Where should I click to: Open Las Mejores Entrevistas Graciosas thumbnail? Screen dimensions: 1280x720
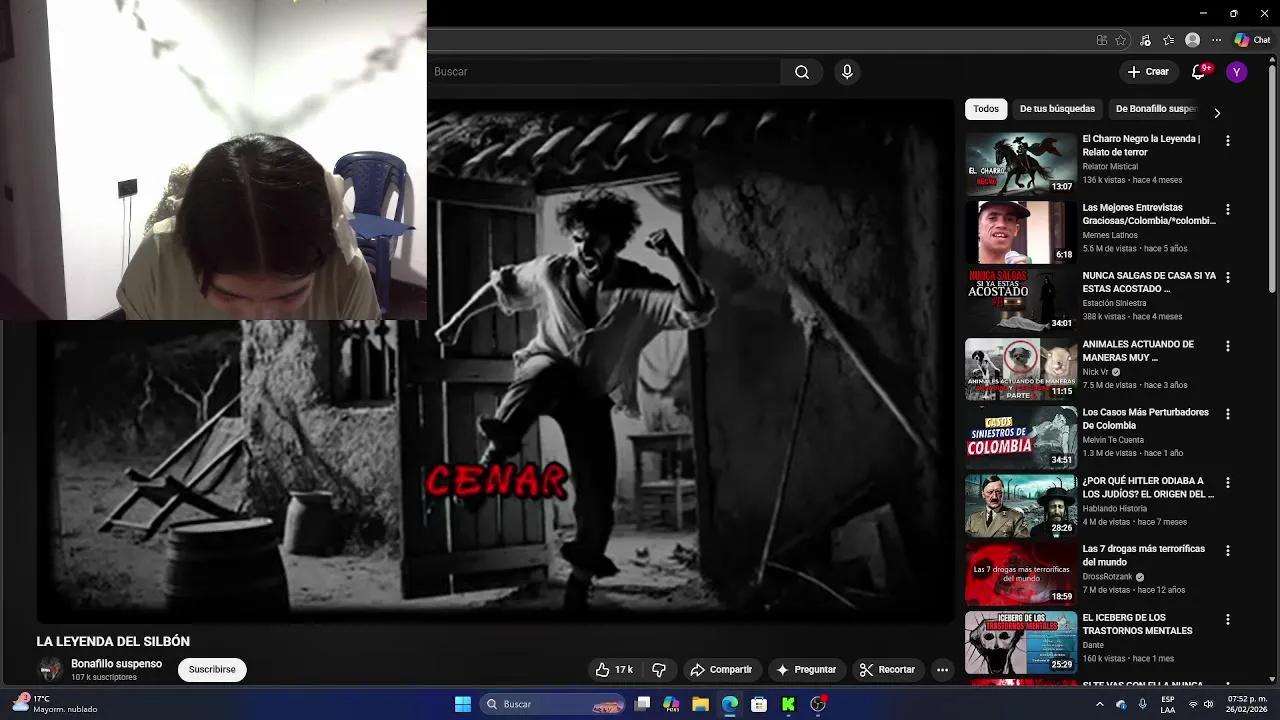coord(1021,232)
